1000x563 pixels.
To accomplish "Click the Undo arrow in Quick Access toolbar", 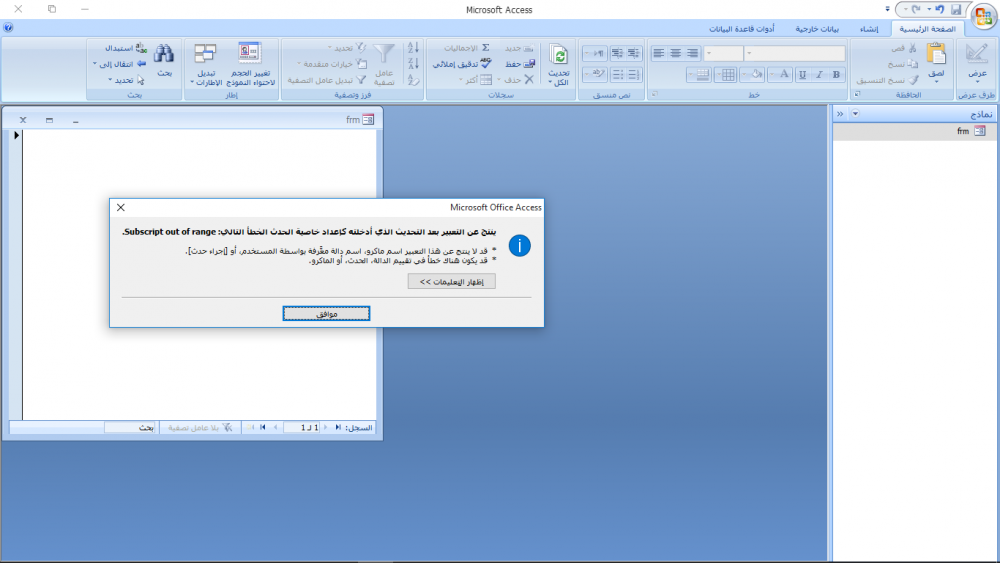I will pyautogui.click(x=939, y=9).
